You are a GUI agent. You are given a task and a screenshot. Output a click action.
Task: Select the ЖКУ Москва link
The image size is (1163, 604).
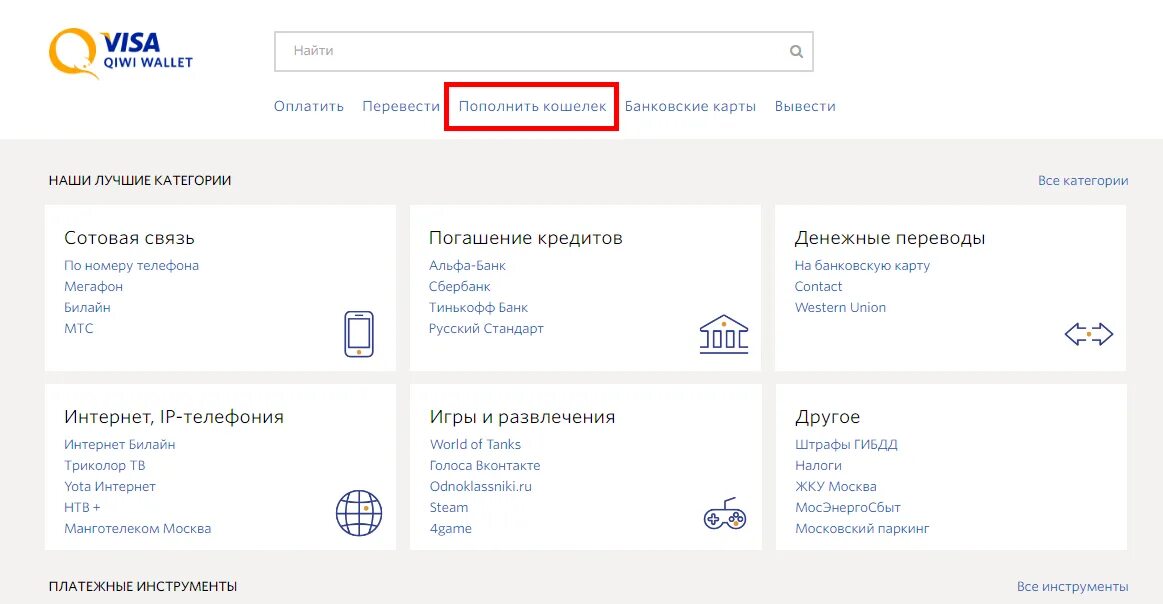836,486
